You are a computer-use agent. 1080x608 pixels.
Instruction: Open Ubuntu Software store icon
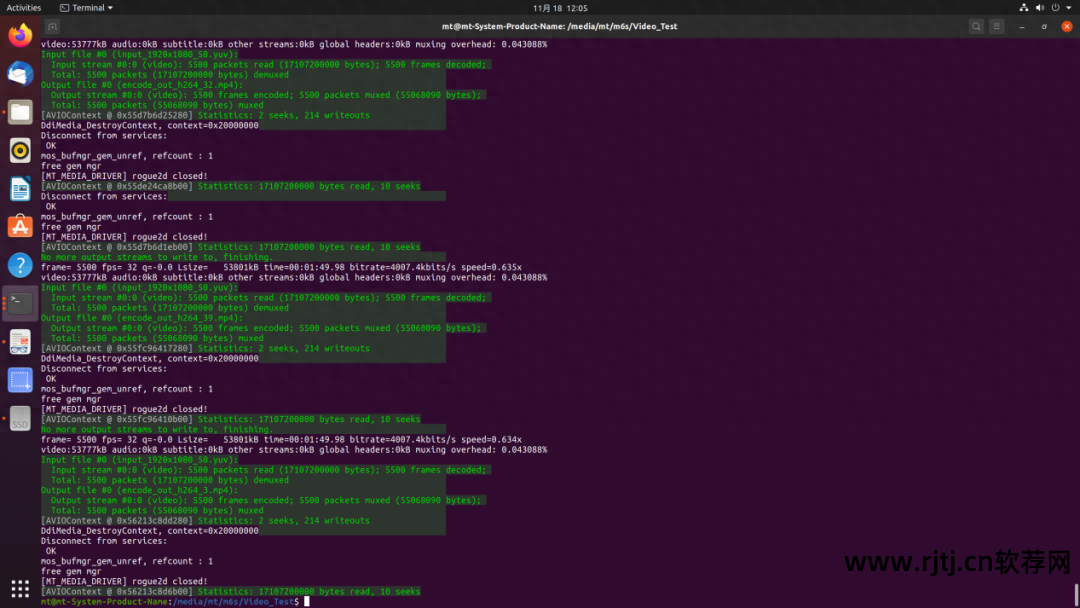[x=20, y=227]
